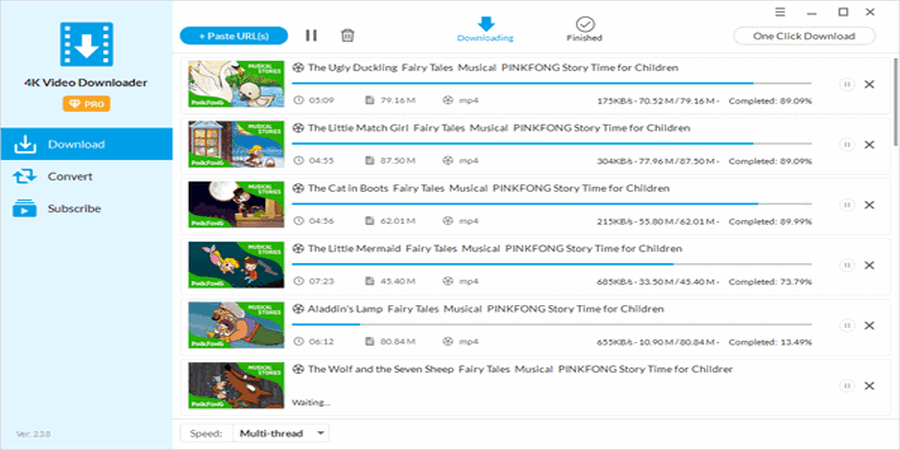Click The Little Match Girl video title
900x450 pixels.
point(499,128)
